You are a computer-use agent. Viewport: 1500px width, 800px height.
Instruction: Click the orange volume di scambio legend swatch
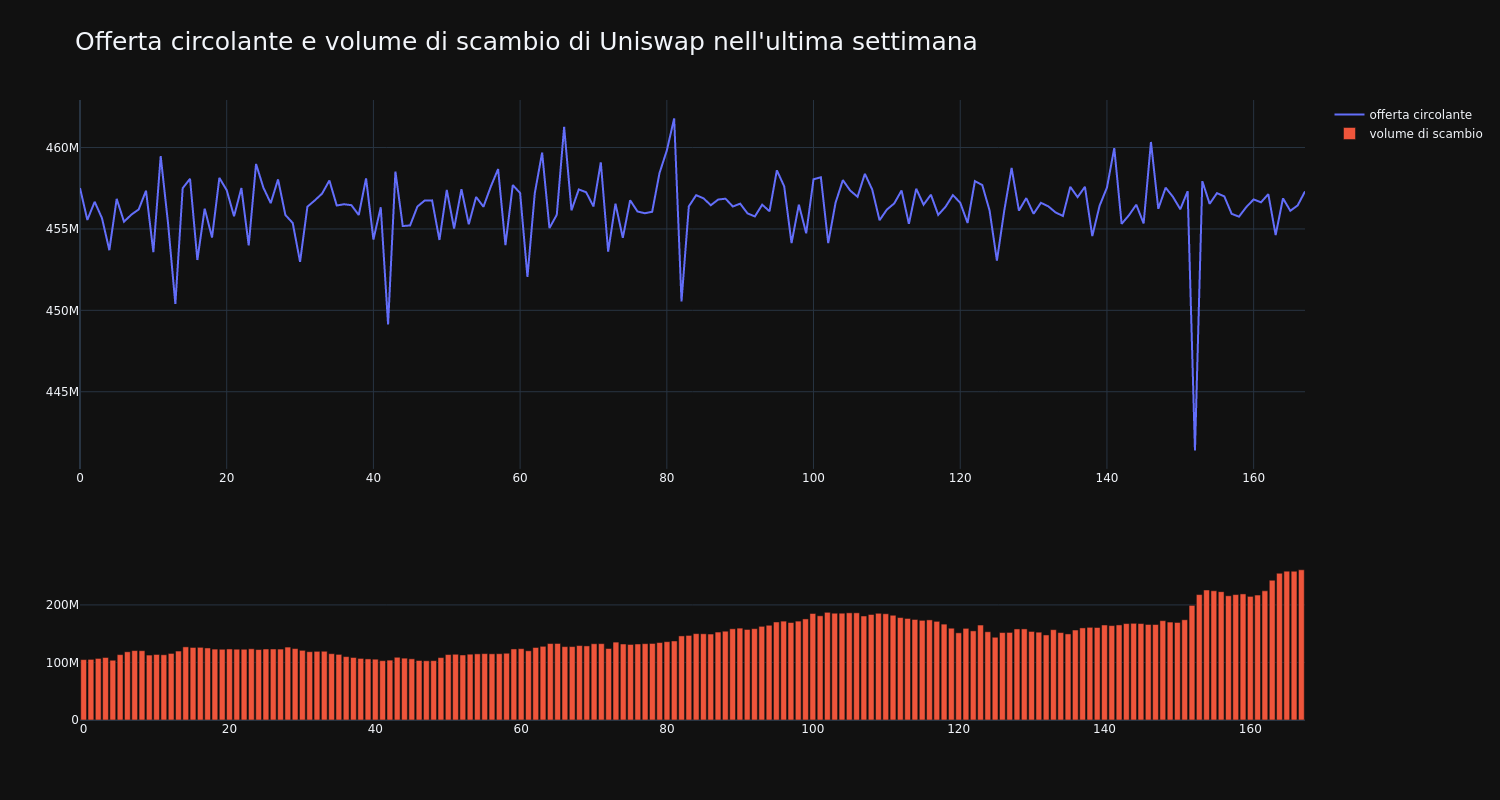[1349, 134]
